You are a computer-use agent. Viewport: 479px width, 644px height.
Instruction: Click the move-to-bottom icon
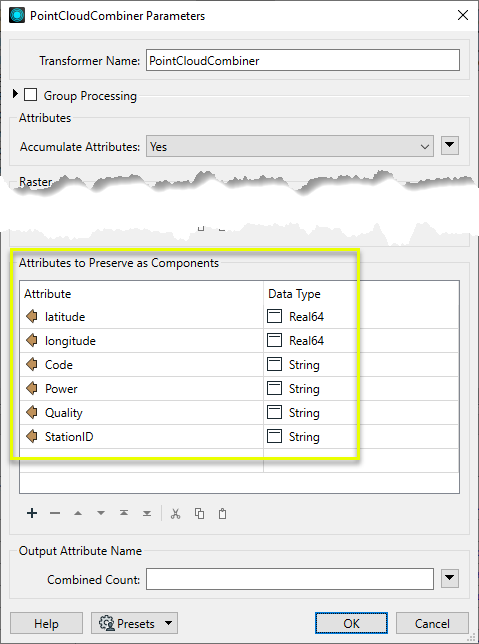point(147,513)
